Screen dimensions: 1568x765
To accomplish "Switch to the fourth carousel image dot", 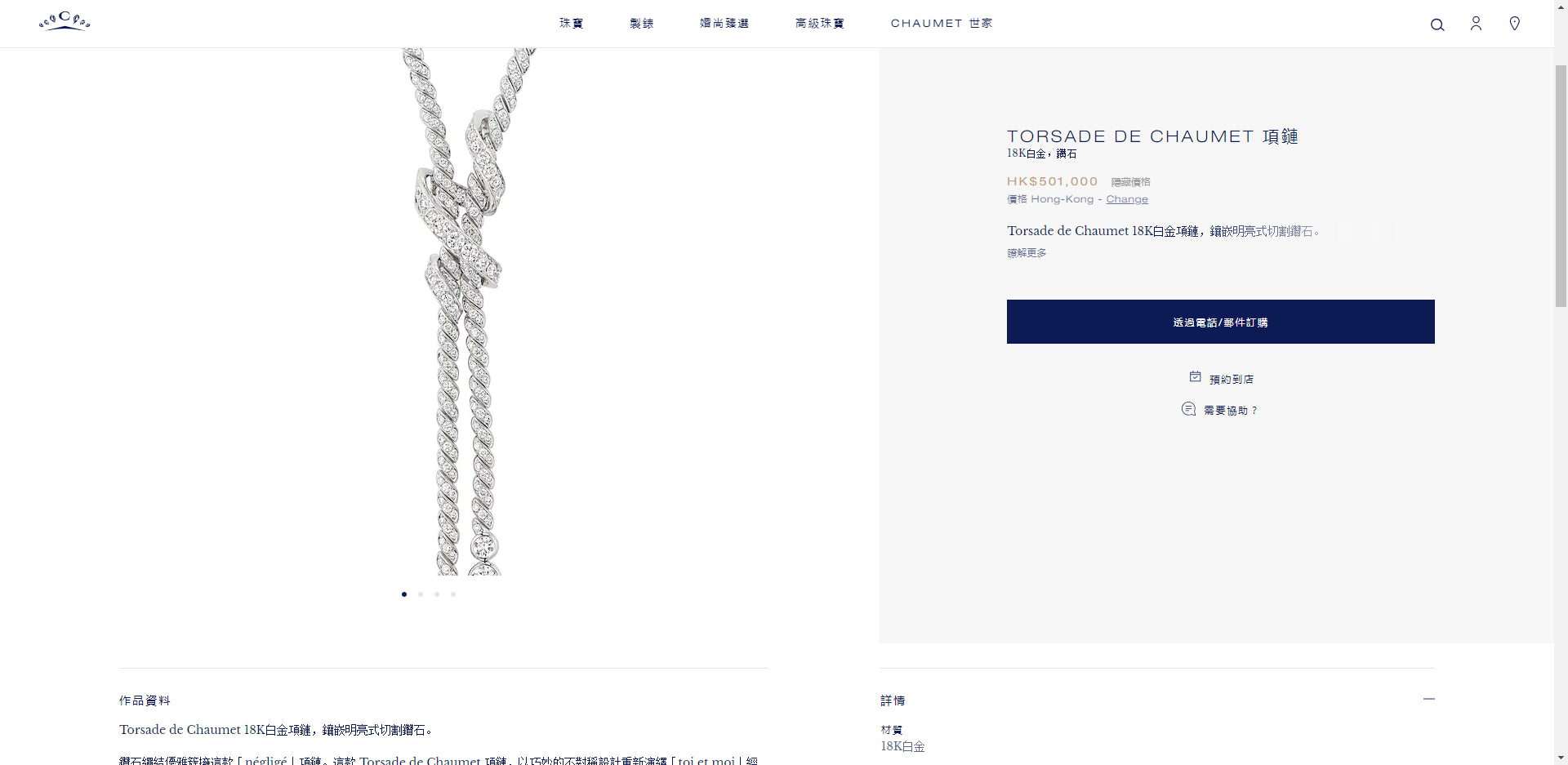I will click(453, 594).
